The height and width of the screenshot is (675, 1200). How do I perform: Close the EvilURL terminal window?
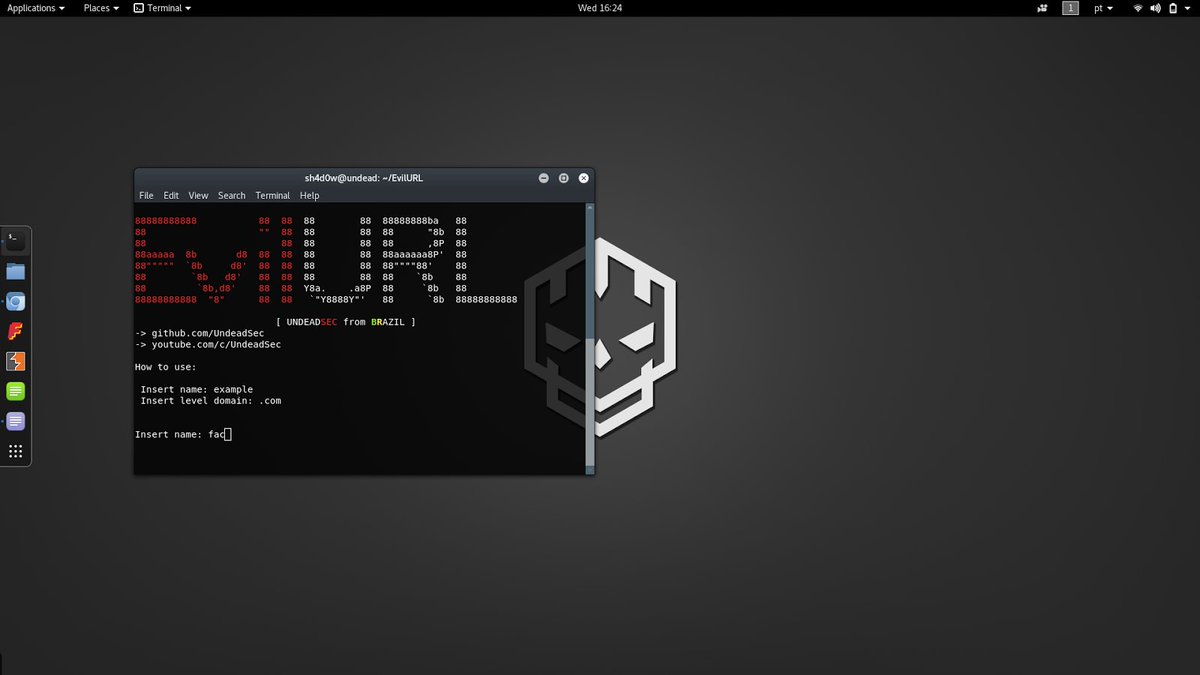584,178
